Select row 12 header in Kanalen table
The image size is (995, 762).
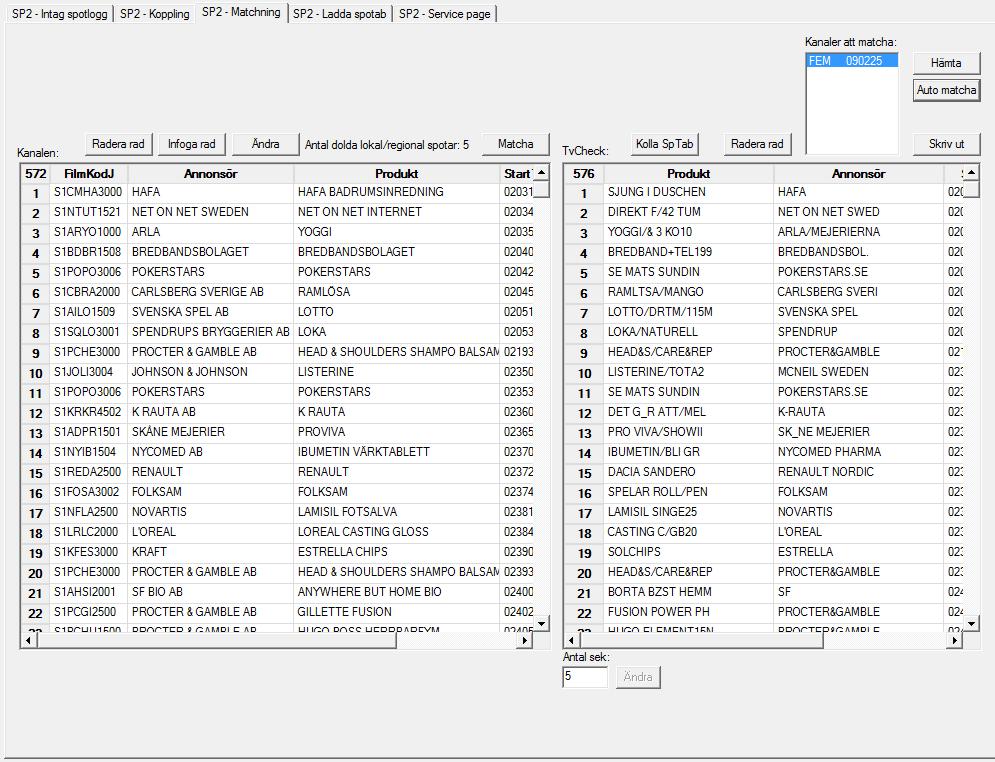pos(36,412)
